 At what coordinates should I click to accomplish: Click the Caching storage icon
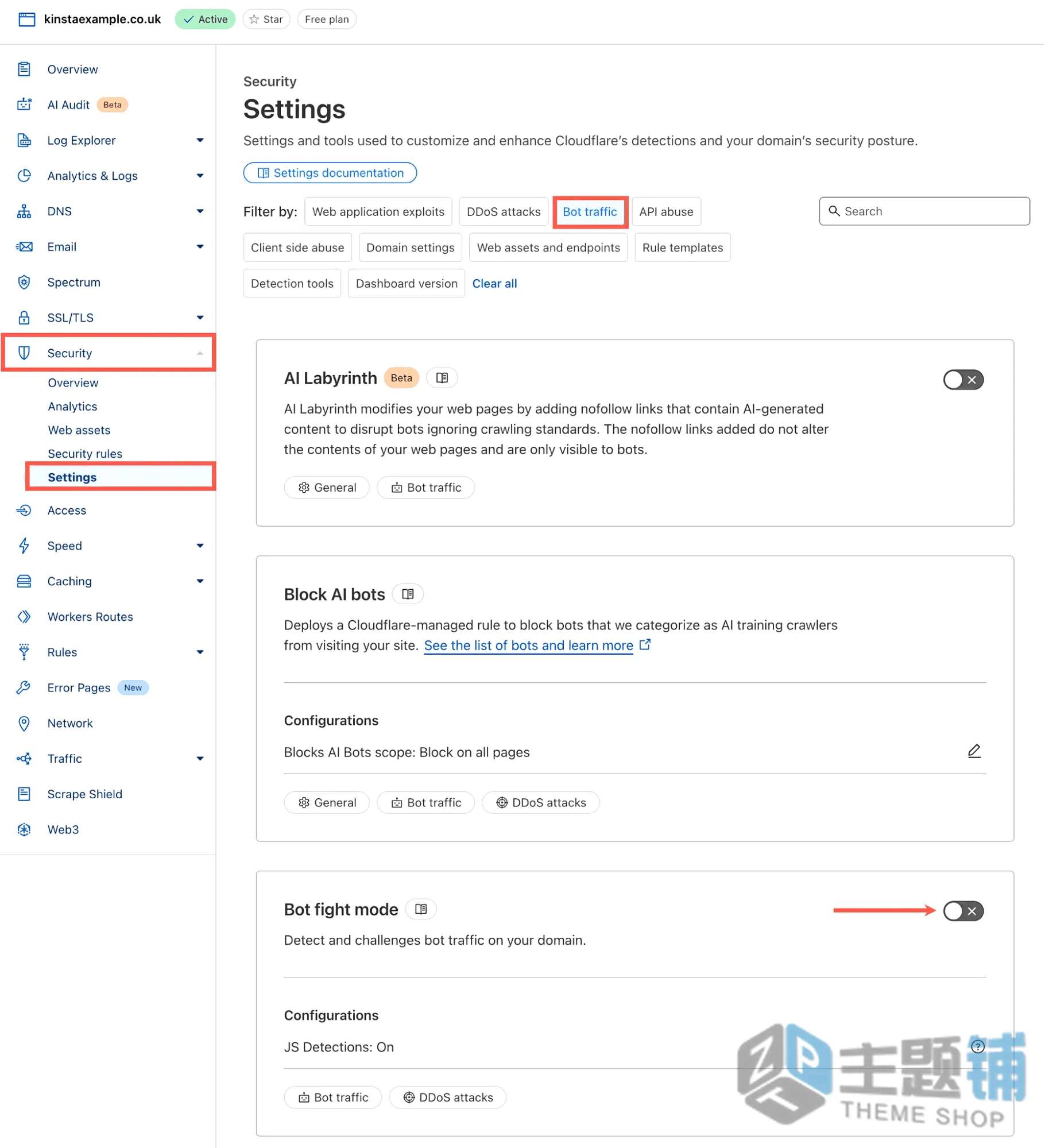click(x=24, y=582)
